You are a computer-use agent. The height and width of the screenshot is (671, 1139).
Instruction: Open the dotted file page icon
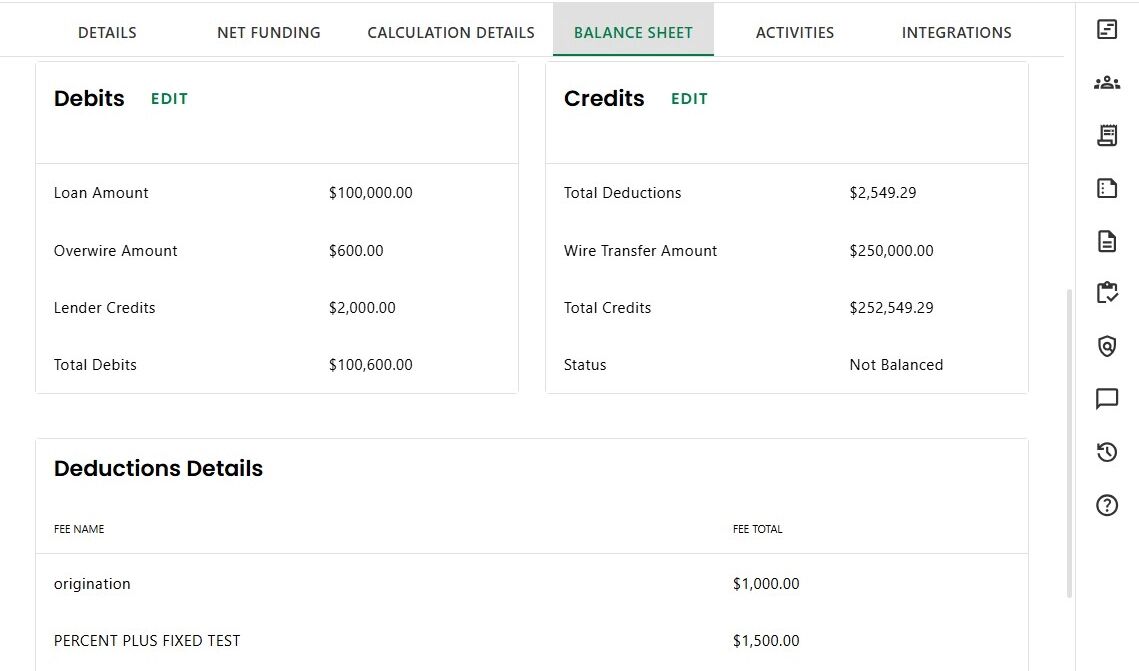click(1106, 189)
